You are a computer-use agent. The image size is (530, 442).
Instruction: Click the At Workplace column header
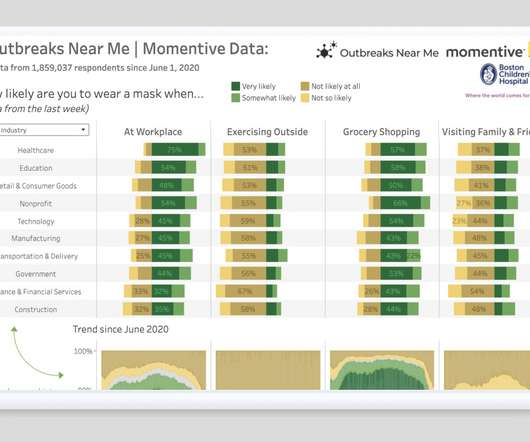click(153, 132)
